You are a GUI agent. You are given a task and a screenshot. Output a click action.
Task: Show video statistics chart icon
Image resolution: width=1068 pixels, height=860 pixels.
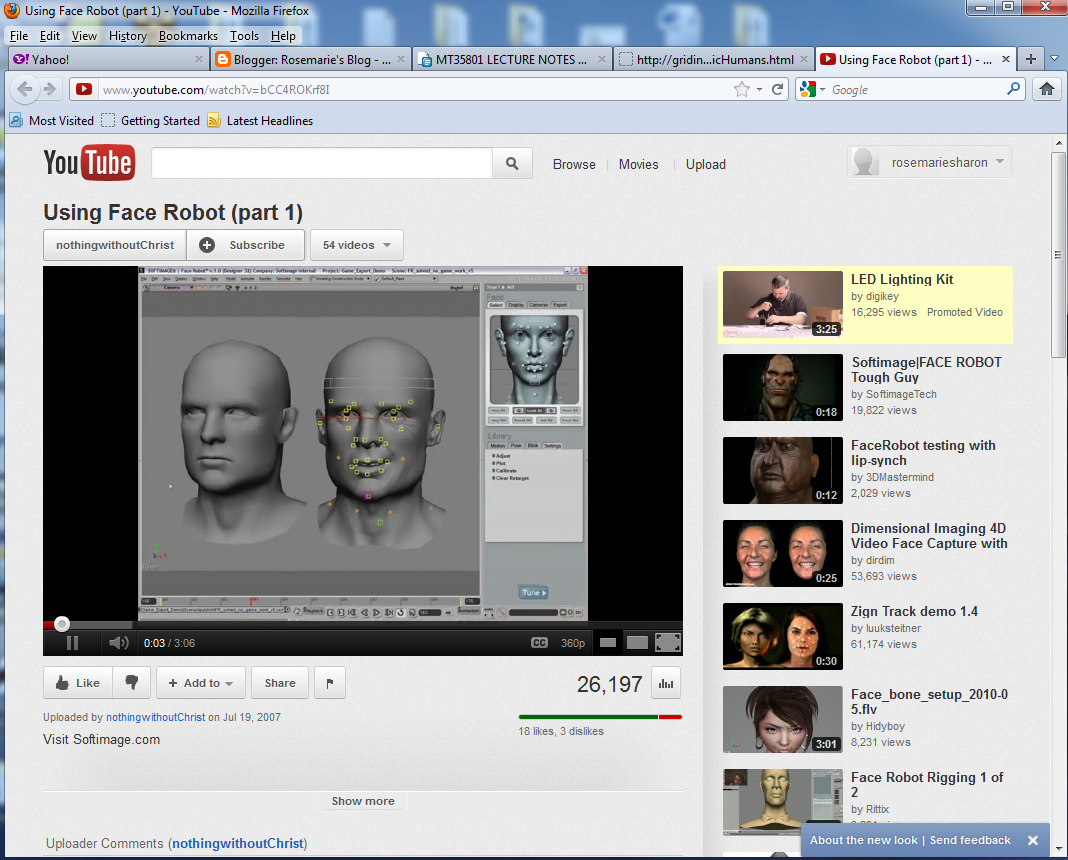(665, 684)
